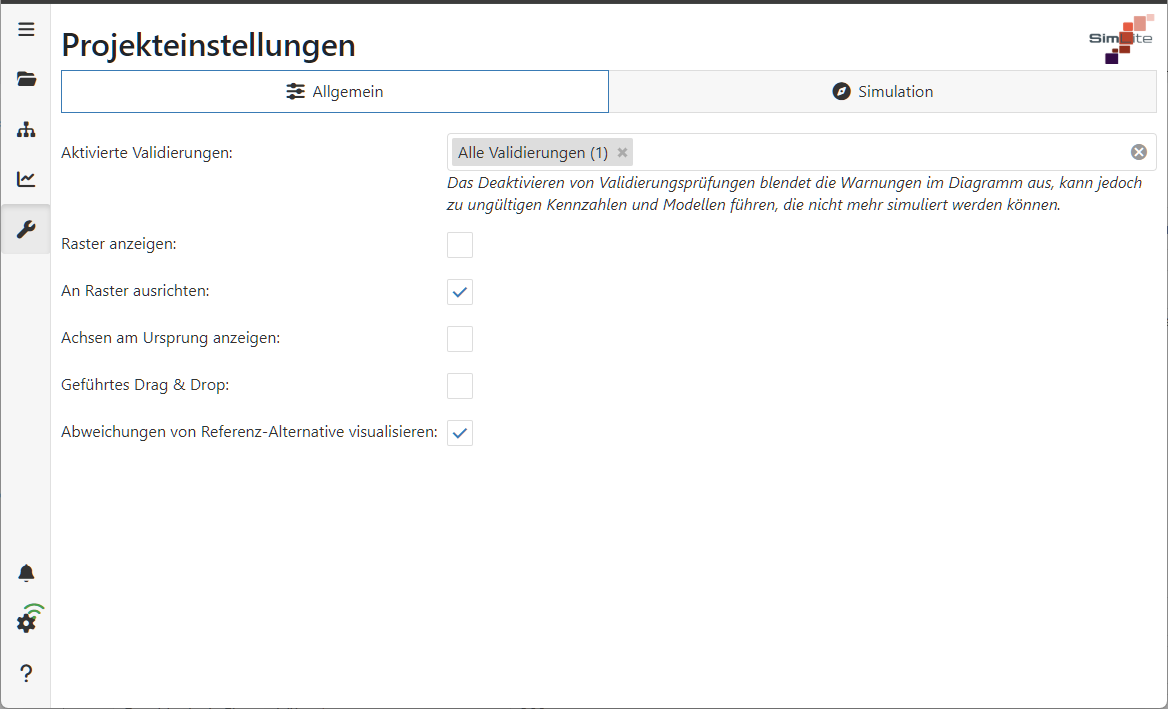Open the projects folder icon in sidebar
The image size is (1168, 709).
point(26,79)
